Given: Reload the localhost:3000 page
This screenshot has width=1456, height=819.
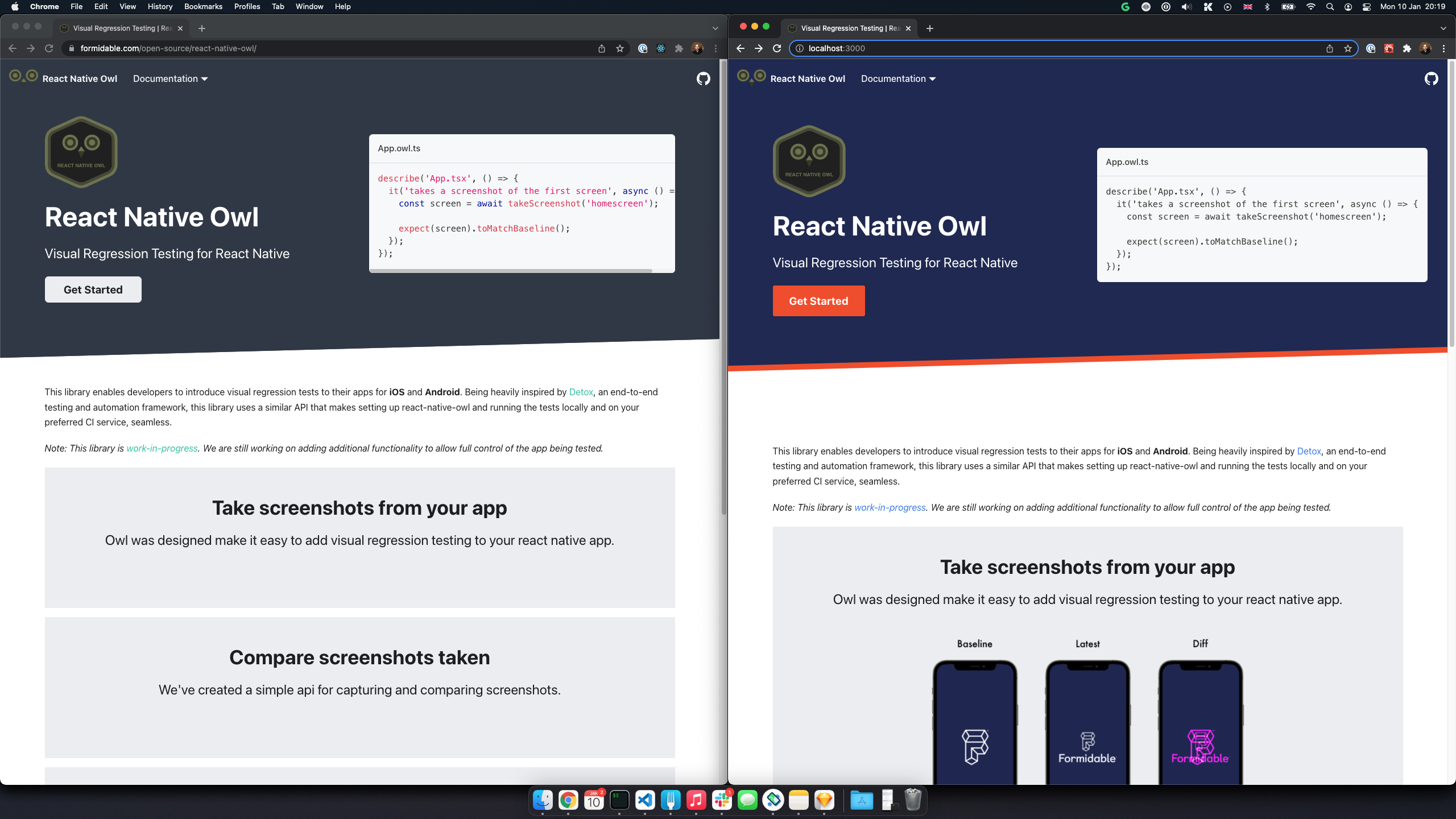Looking at the screenshot, I should pos(777,48).
